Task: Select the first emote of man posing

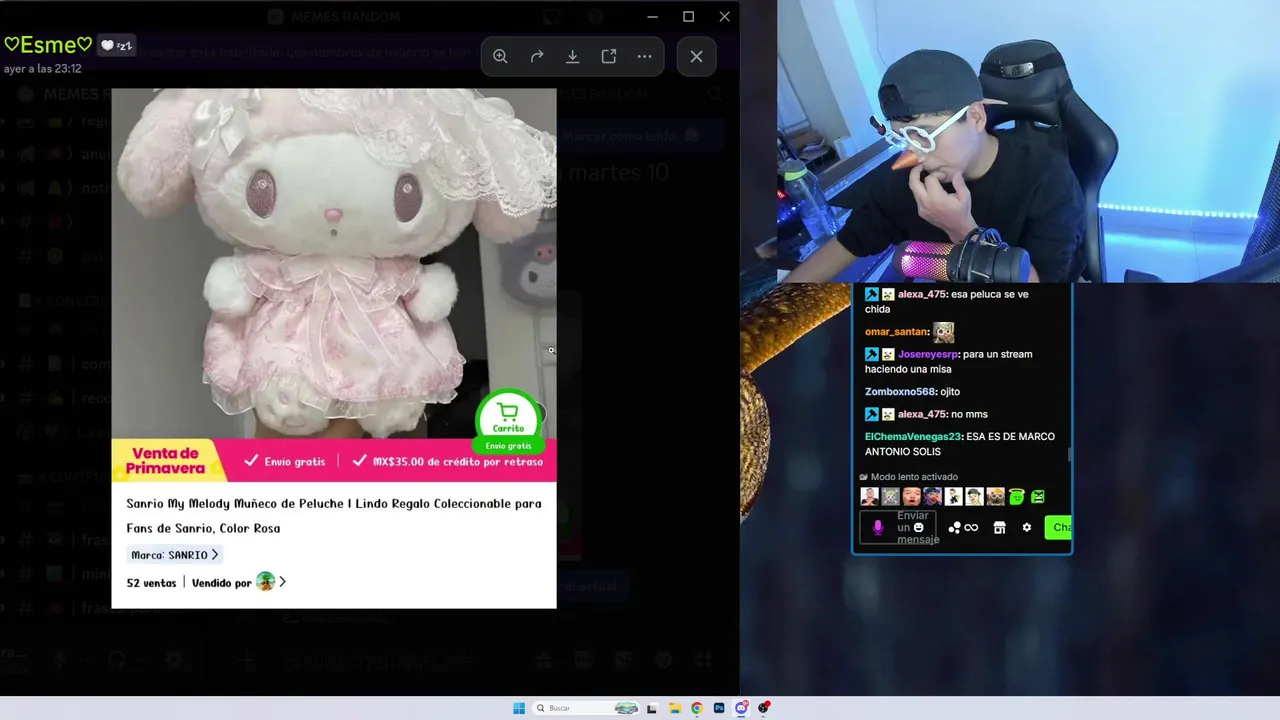Action: [x=870, y=496]
